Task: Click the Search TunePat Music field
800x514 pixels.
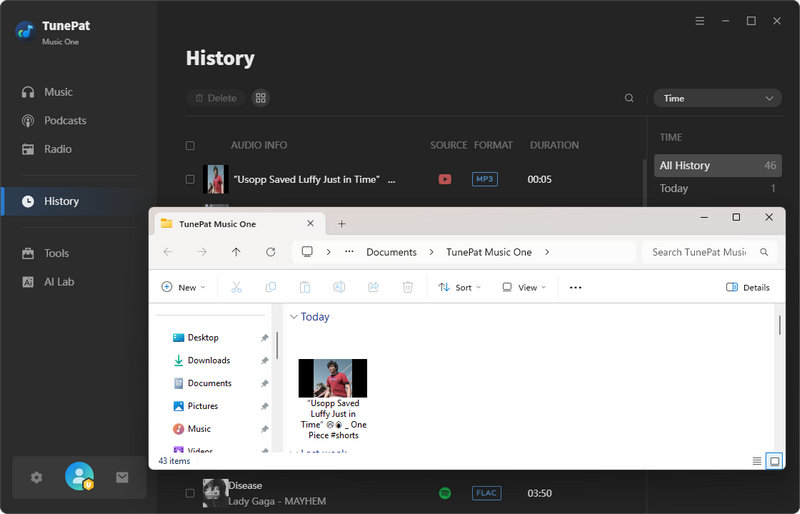Action: click(709, 252)
